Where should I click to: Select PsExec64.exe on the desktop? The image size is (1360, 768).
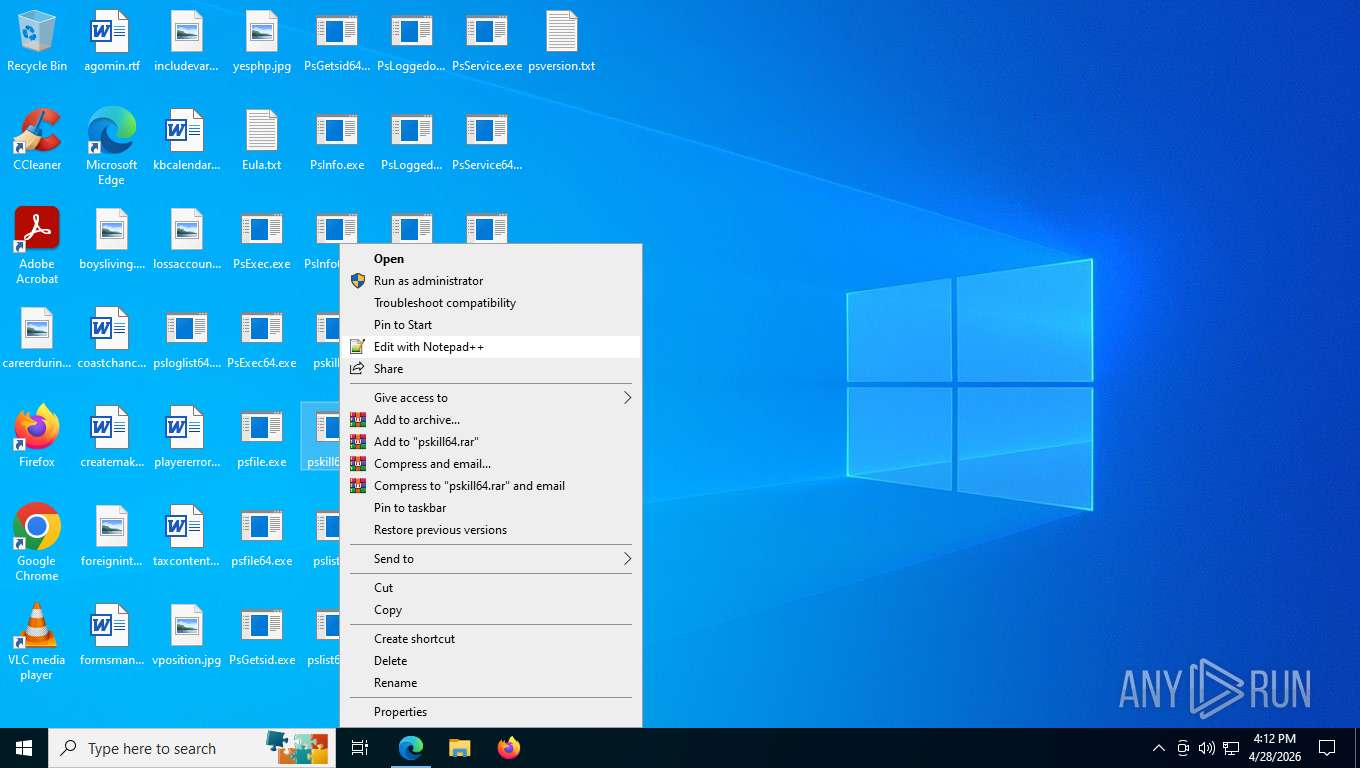click(x=261, y=339)
